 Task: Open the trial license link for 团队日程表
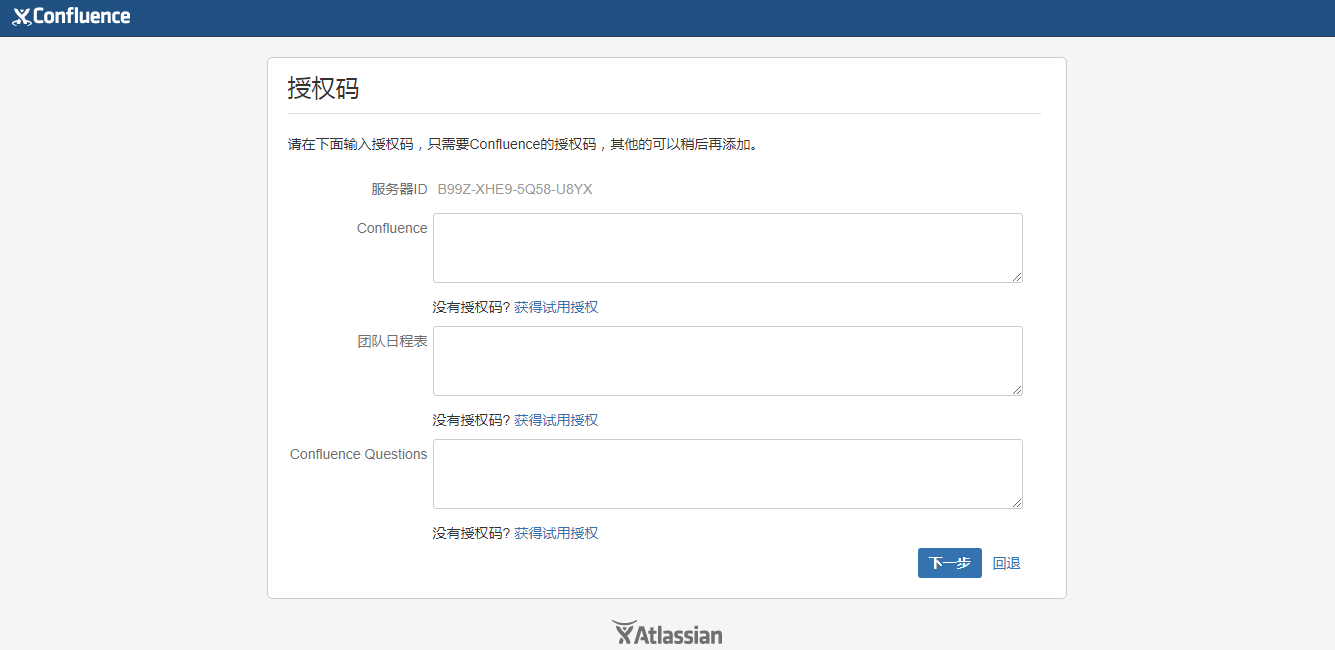(x=557, y=420)
